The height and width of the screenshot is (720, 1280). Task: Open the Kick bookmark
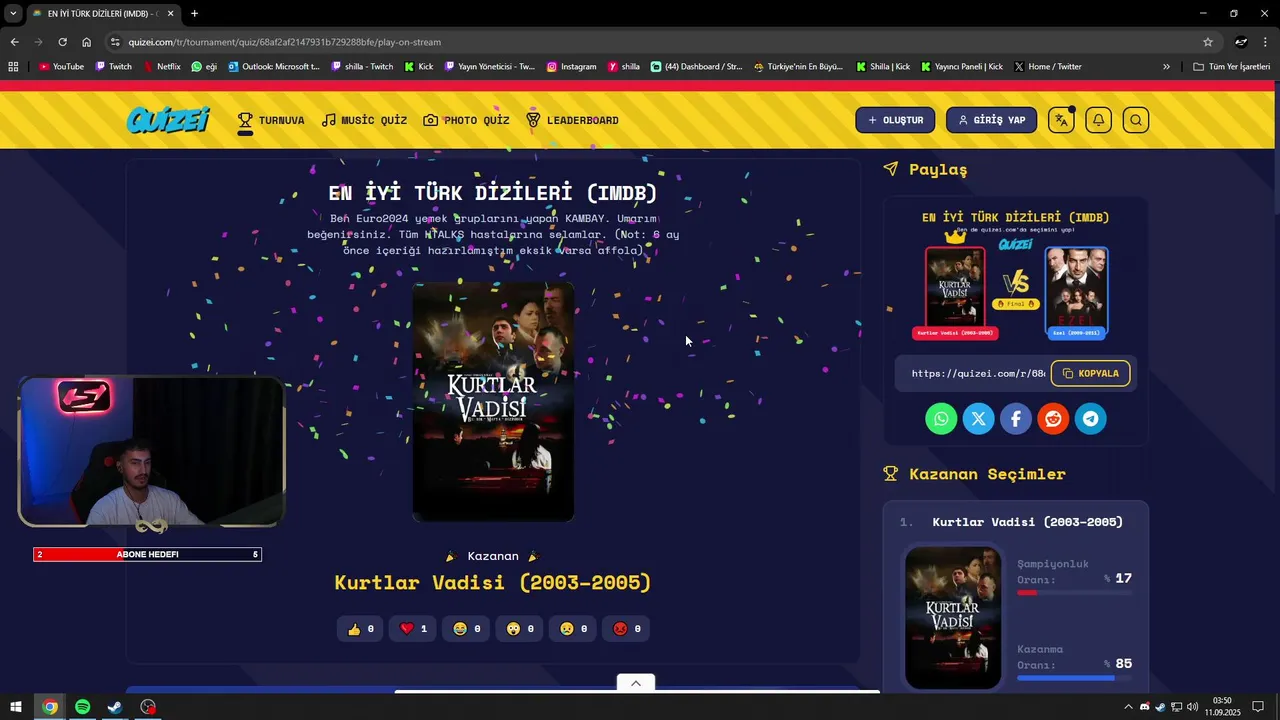[419, 67]
